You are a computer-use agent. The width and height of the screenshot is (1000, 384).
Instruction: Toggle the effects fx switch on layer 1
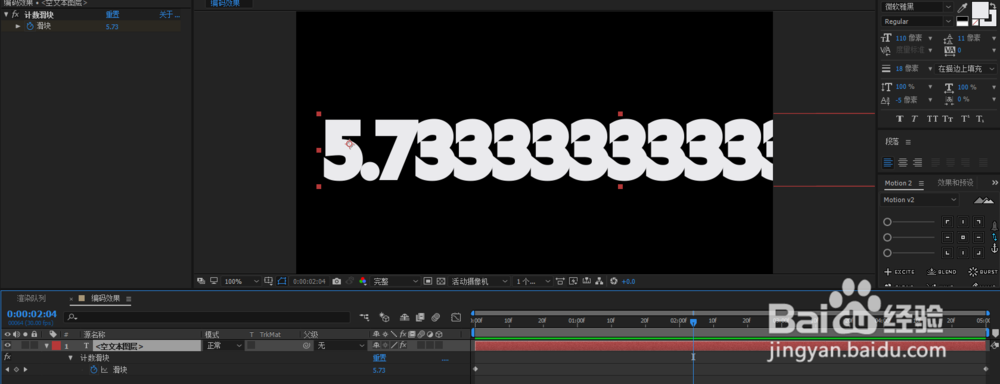(x=403, y=345)
